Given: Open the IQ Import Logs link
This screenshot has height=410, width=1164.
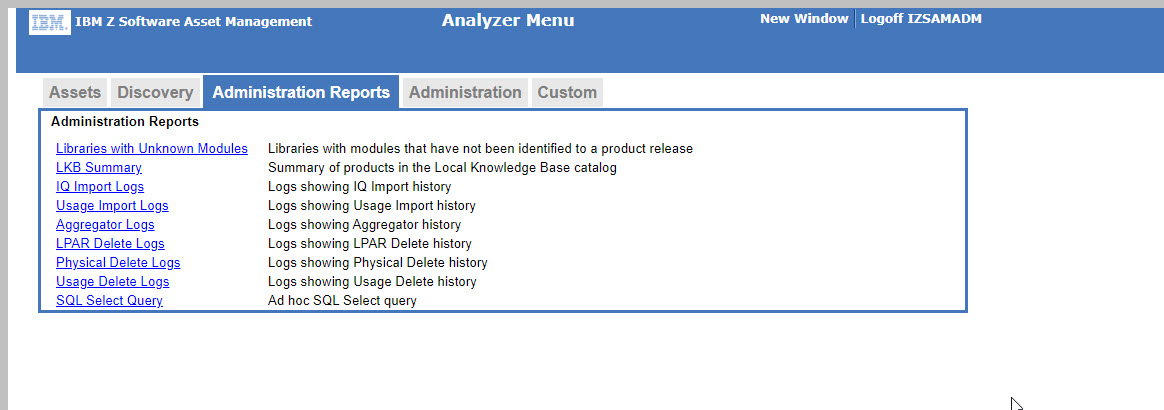Looking at the screenshot, I should 100,187.
